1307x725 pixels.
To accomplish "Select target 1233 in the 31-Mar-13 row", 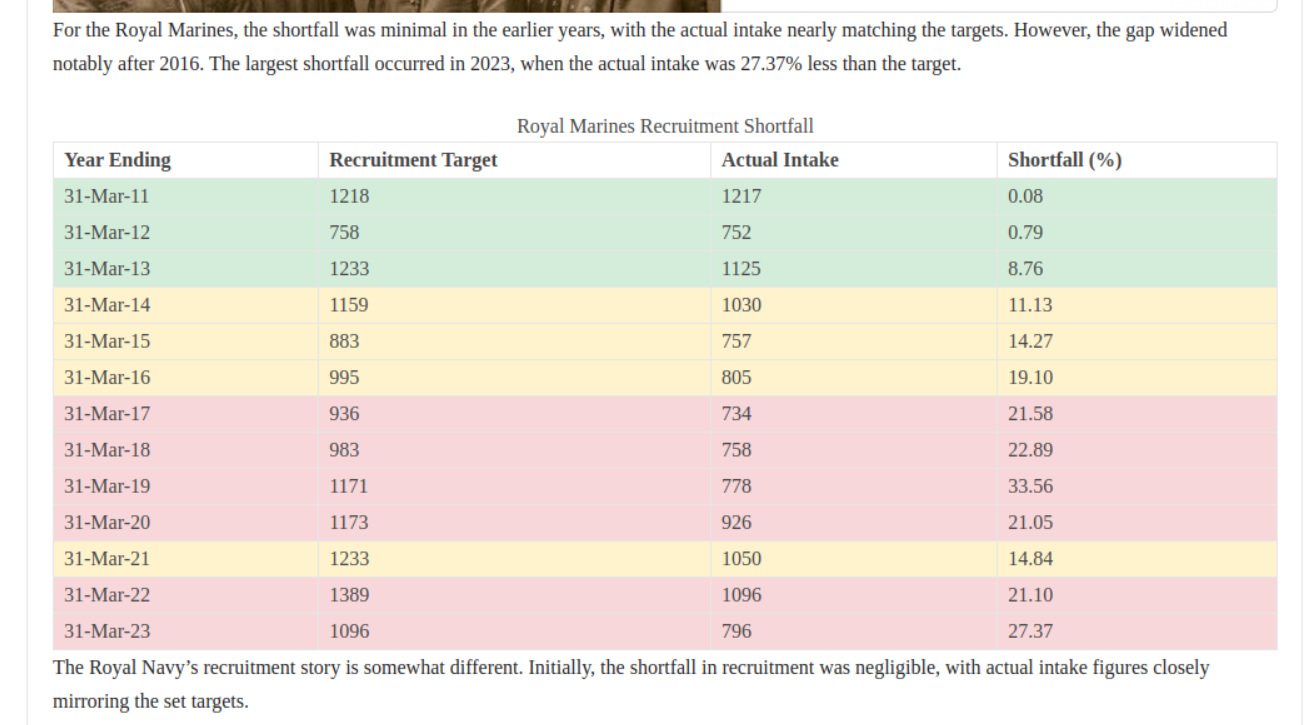I will click(x=515, y=269).
